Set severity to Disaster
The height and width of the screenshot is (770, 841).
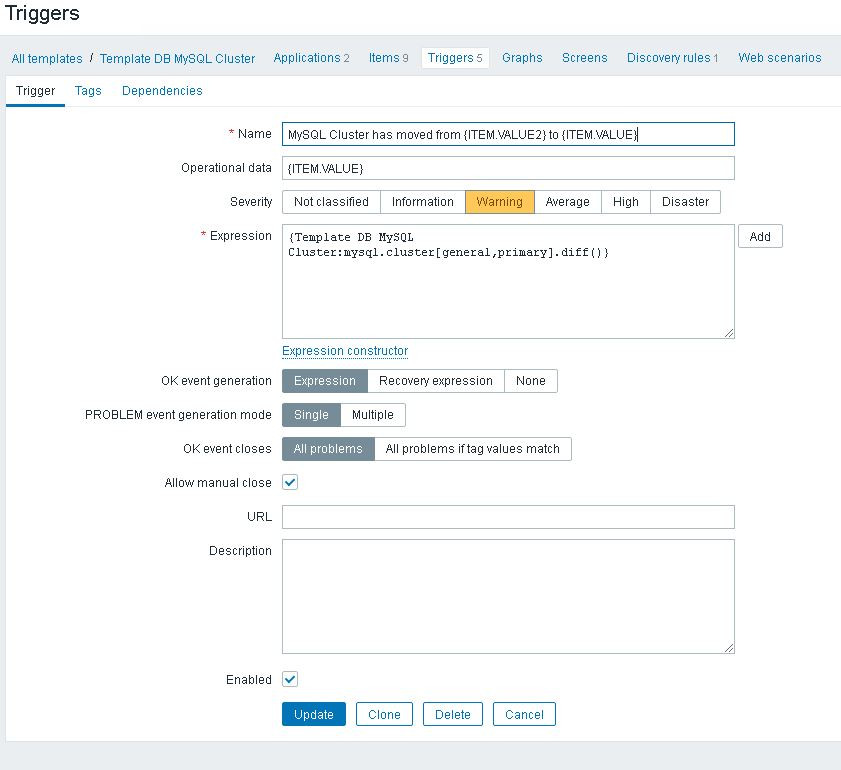click(x=685, y=202)
